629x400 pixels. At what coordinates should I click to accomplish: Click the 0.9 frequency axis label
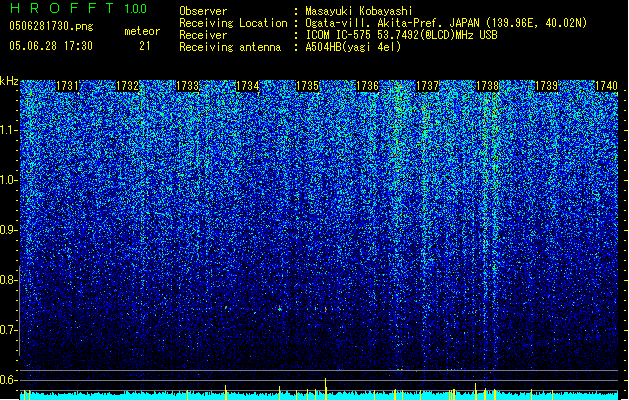click(9, 230)
